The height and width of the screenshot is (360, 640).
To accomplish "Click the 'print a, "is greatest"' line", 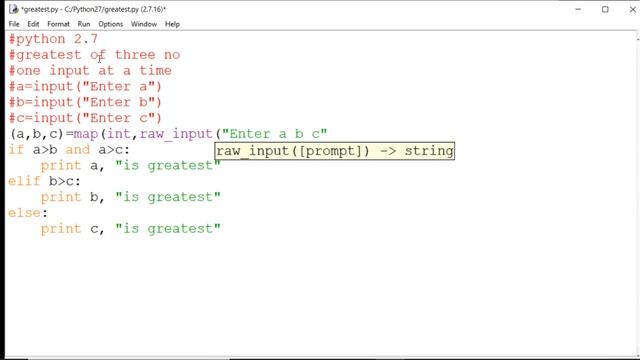I will coord(131,165).
